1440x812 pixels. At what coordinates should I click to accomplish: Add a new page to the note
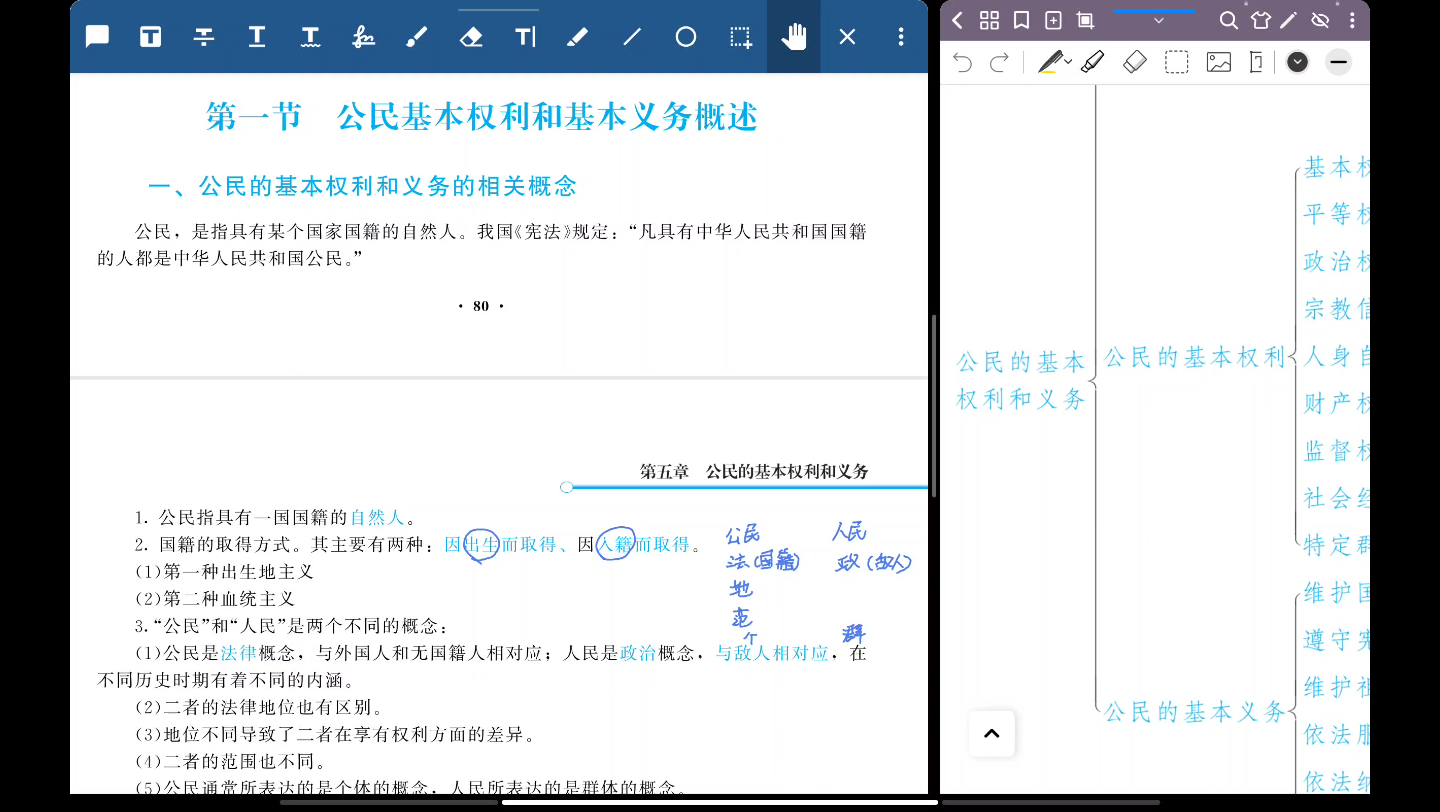[x=1053, y=20]
